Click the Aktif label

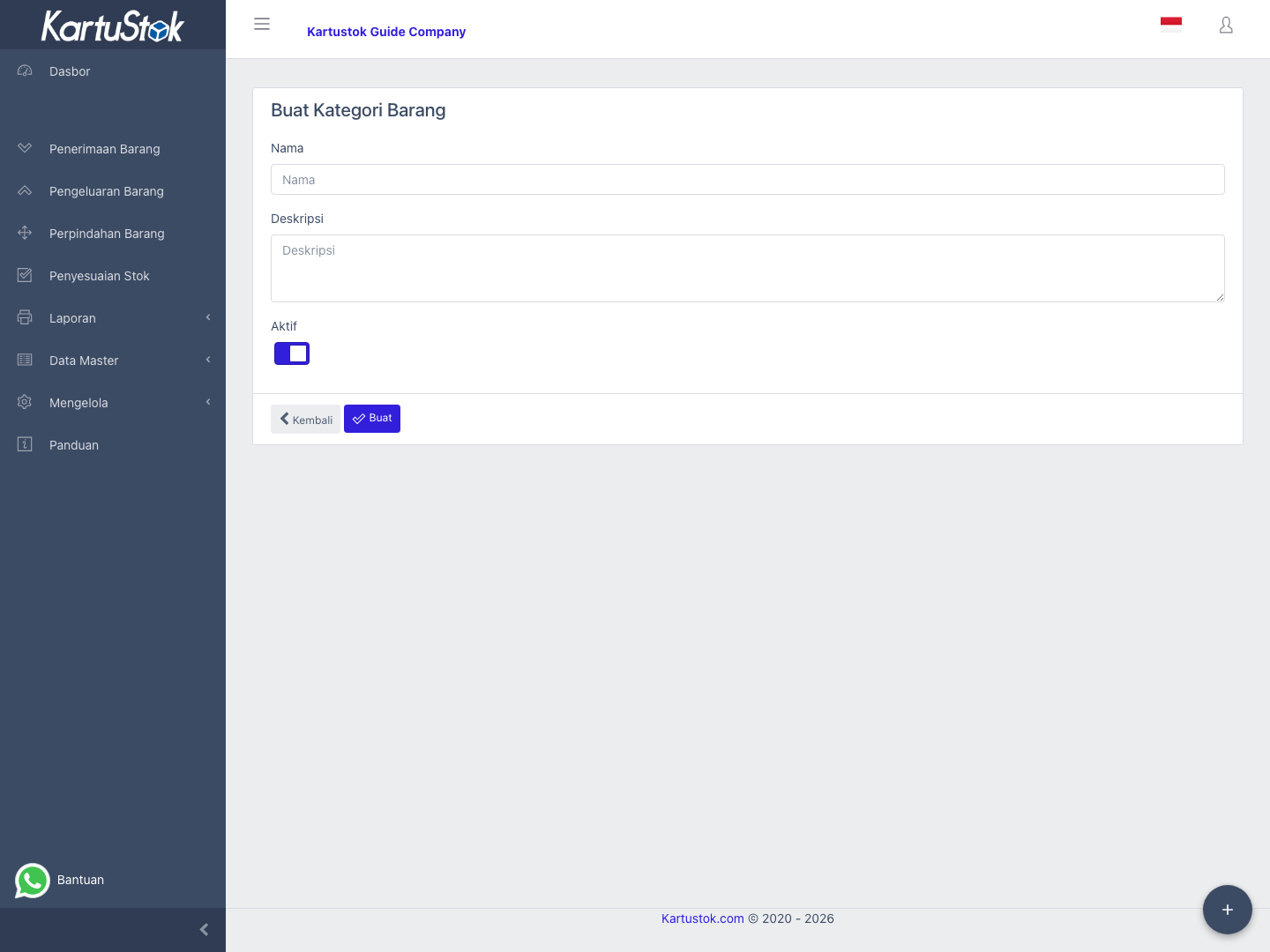pos(284,326)
